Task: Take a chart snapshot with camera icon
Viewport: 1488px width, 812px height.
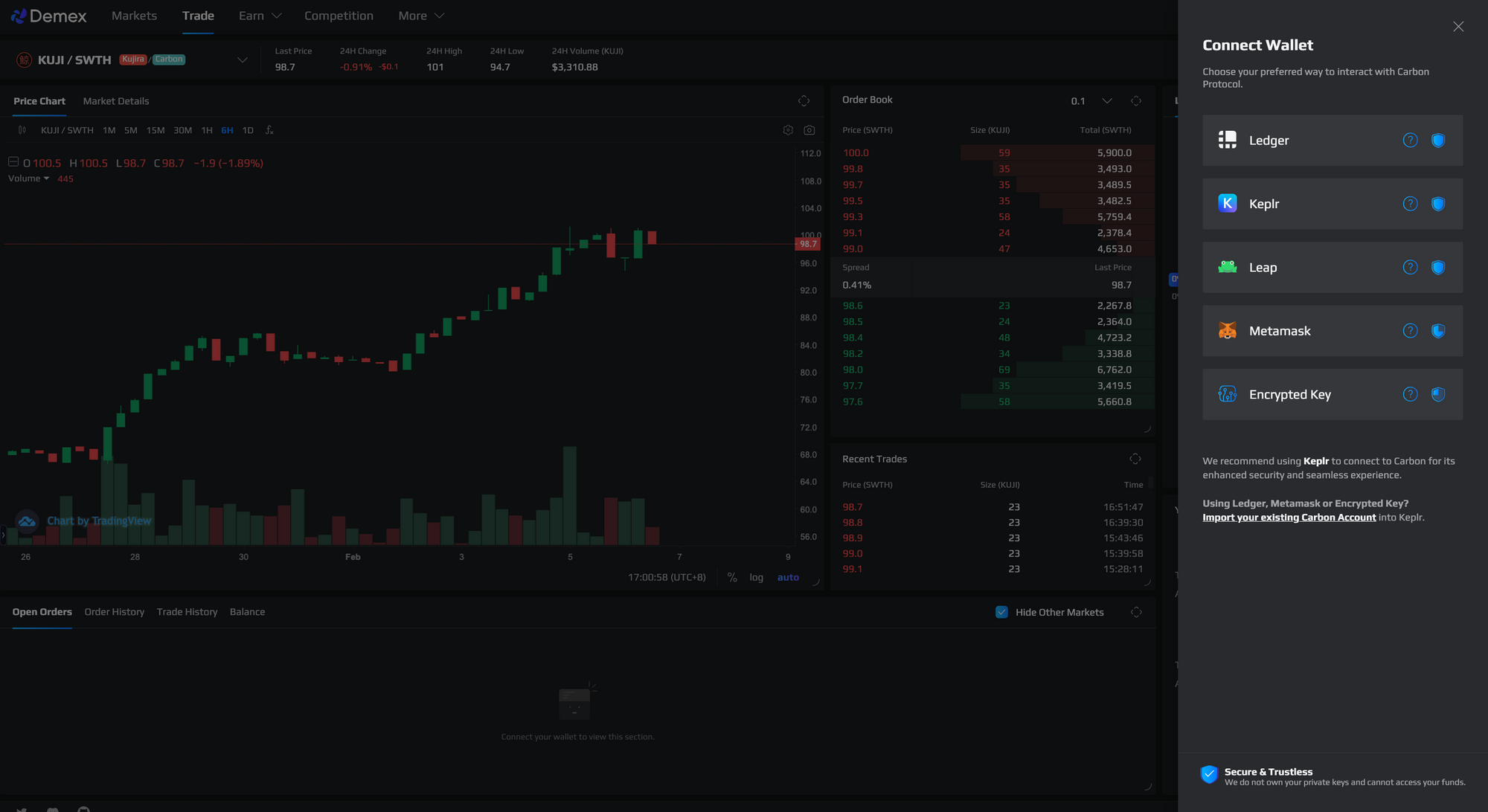Action: click(x=809, y=130)
